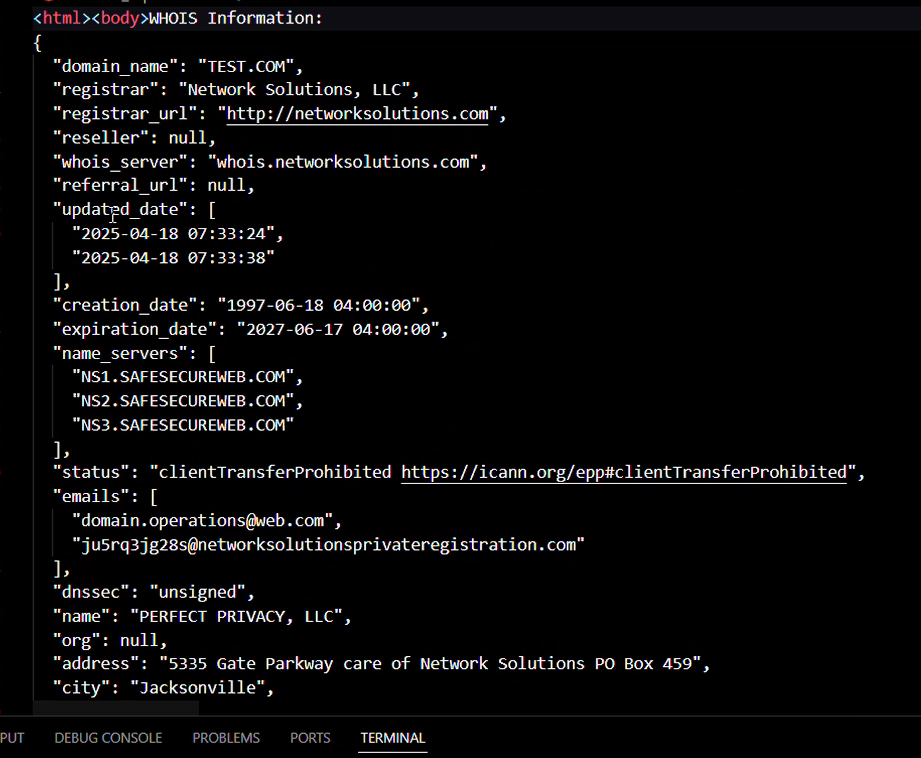The width and height of the screenshot is (921, 758).
Task: Open the http://networksolutions.com link
Action: [357, 113]
